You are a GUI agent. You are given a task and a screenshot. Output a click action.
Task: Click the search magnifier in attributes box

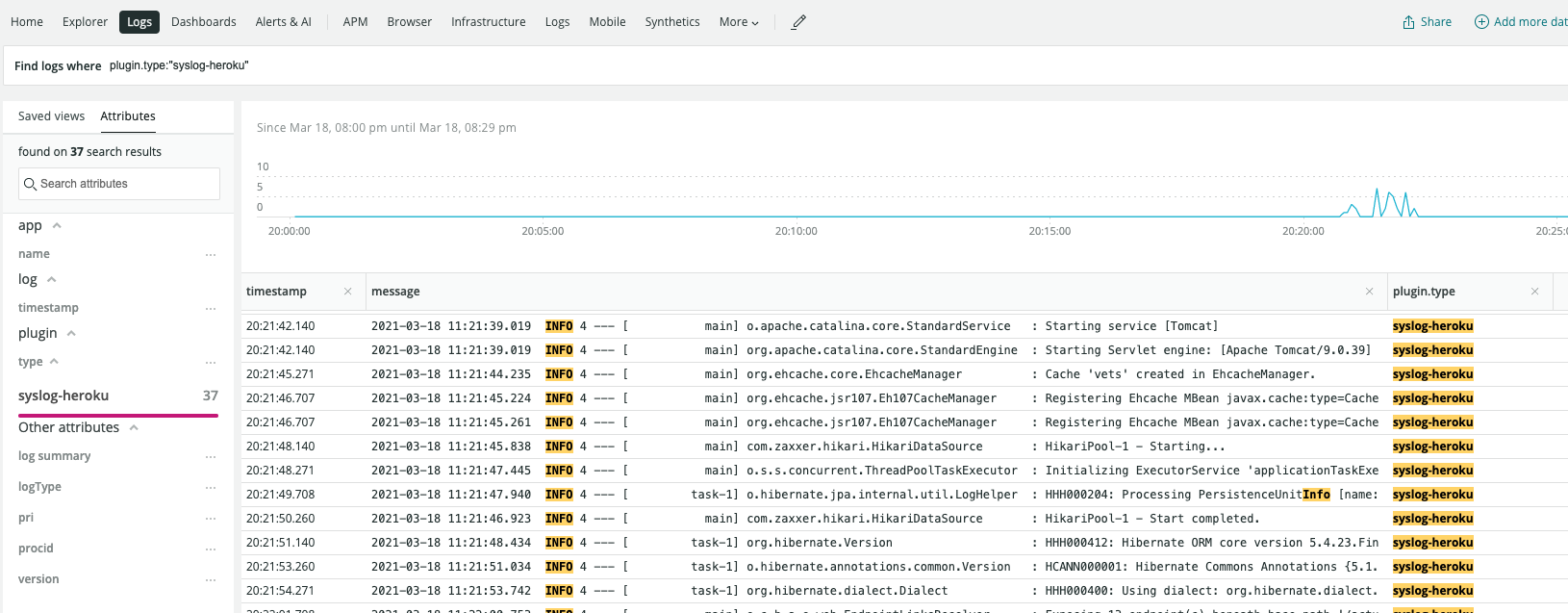point(31,184)
